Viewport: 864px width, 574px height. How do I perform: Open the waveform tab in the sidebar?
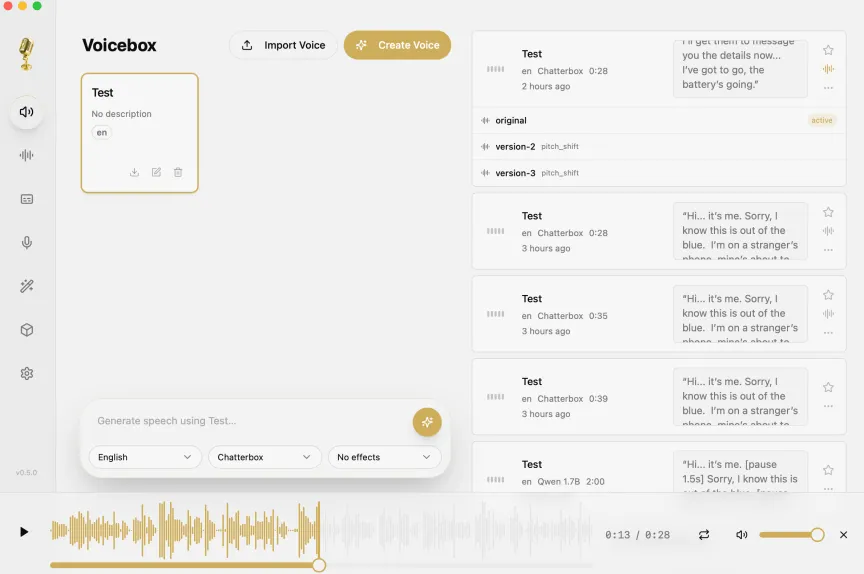(x=26, y=155)
